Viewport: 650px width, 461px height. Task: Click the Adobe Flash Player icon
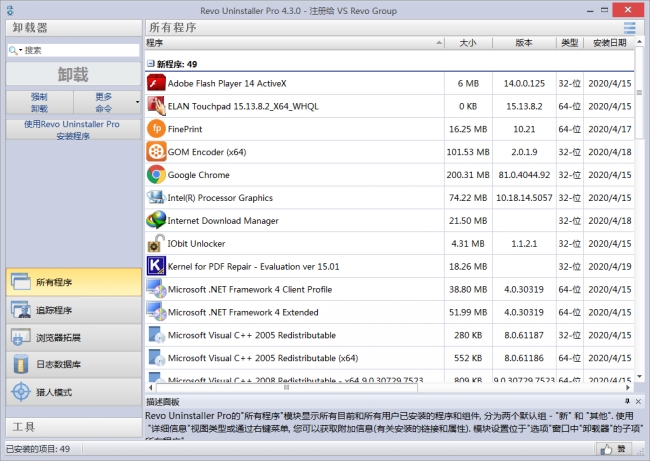156,83
